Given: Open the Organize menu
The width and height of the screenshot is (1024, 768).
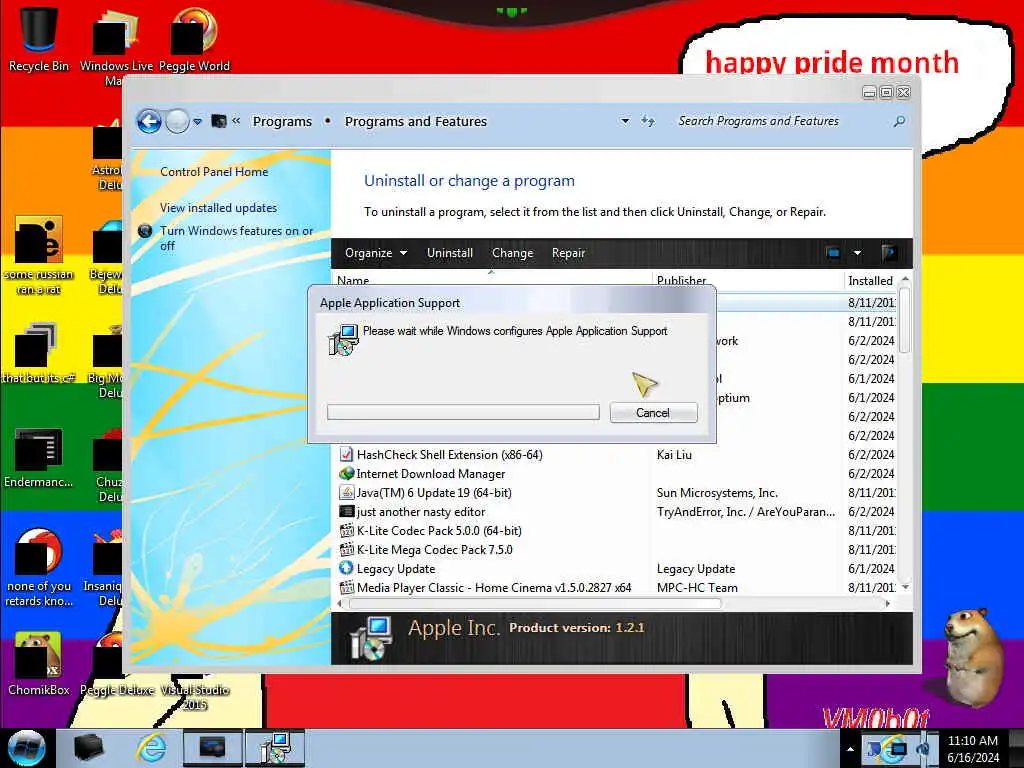Looking at the screenshot, I should 376,253.
